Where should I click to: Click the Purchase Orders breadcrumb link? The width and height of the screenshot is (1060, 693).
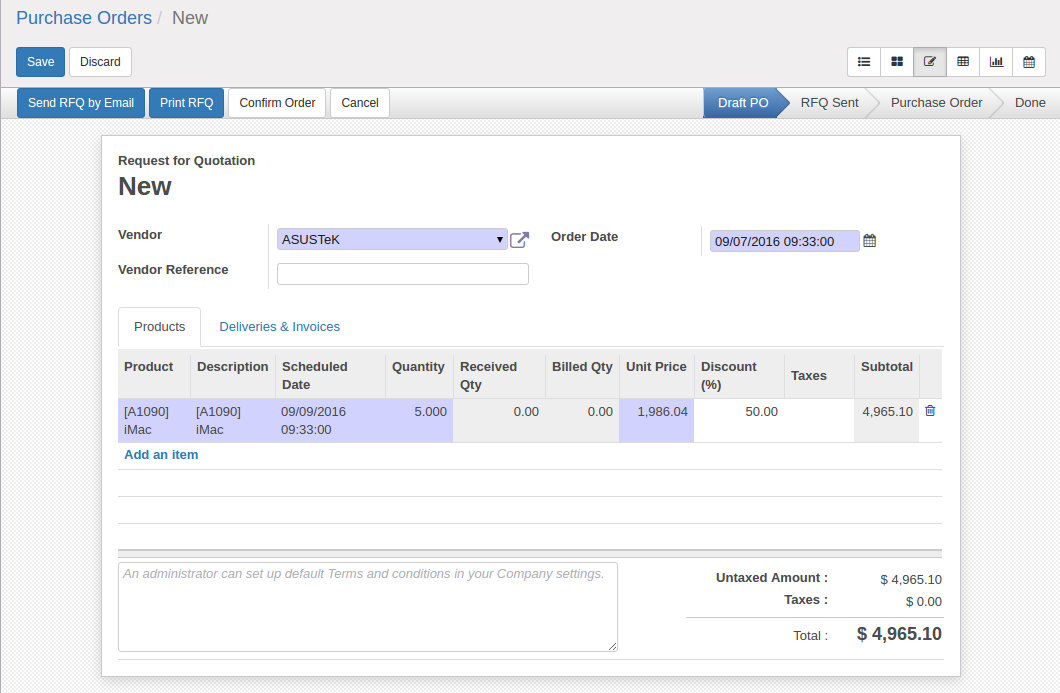84,17
